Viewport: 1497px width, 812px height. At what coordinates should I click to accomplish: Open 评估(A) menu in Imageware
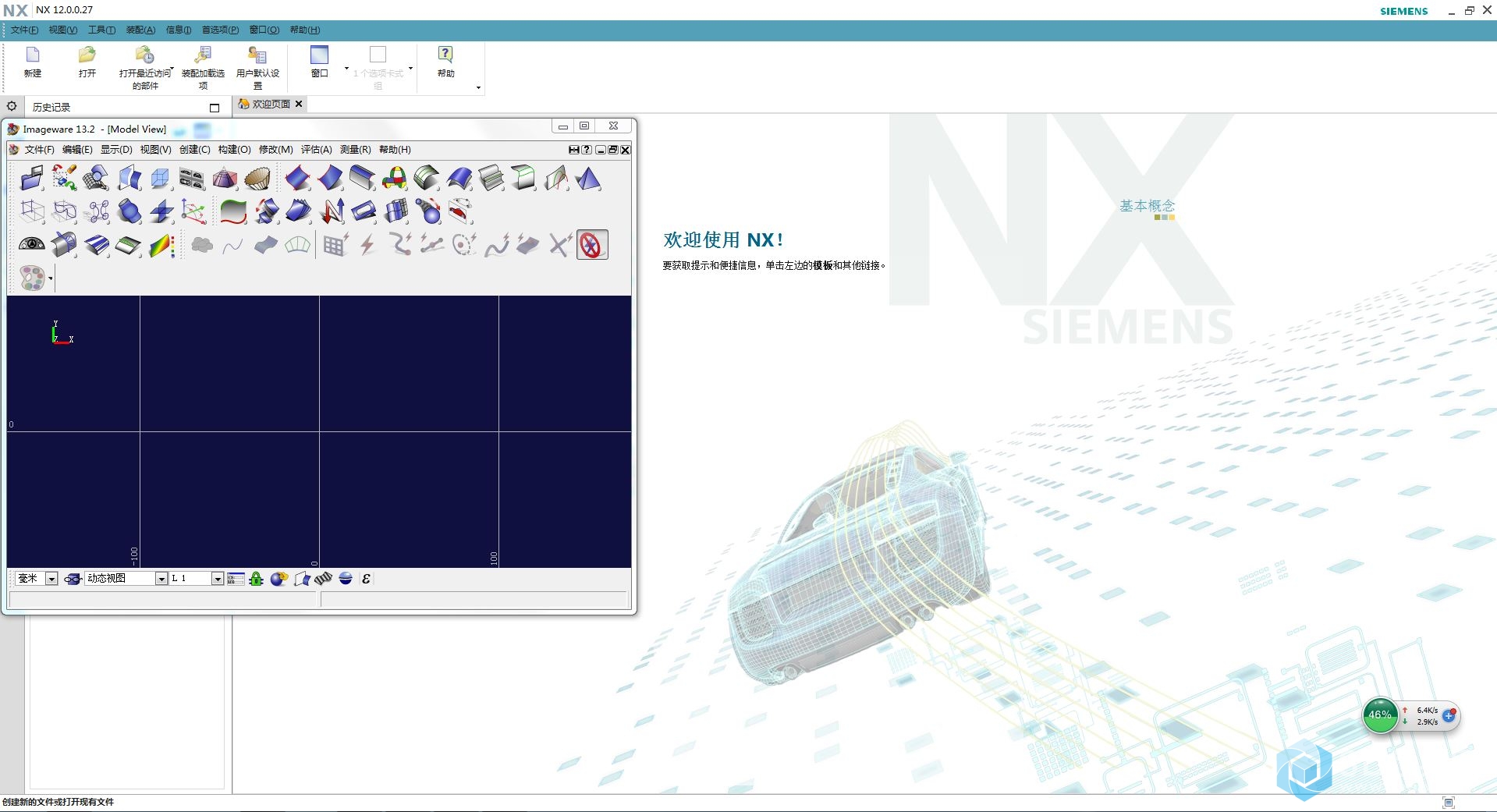[316, 150]
